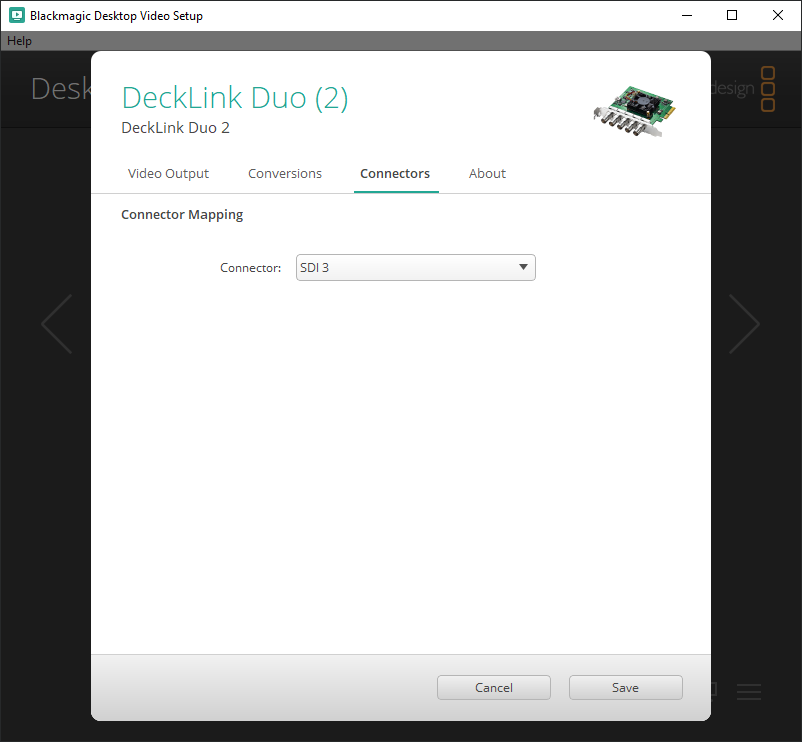Click the DeckLink Duo 2 subtitle
This screenshot has height=742, width=802.
click(x=175, y=128)
